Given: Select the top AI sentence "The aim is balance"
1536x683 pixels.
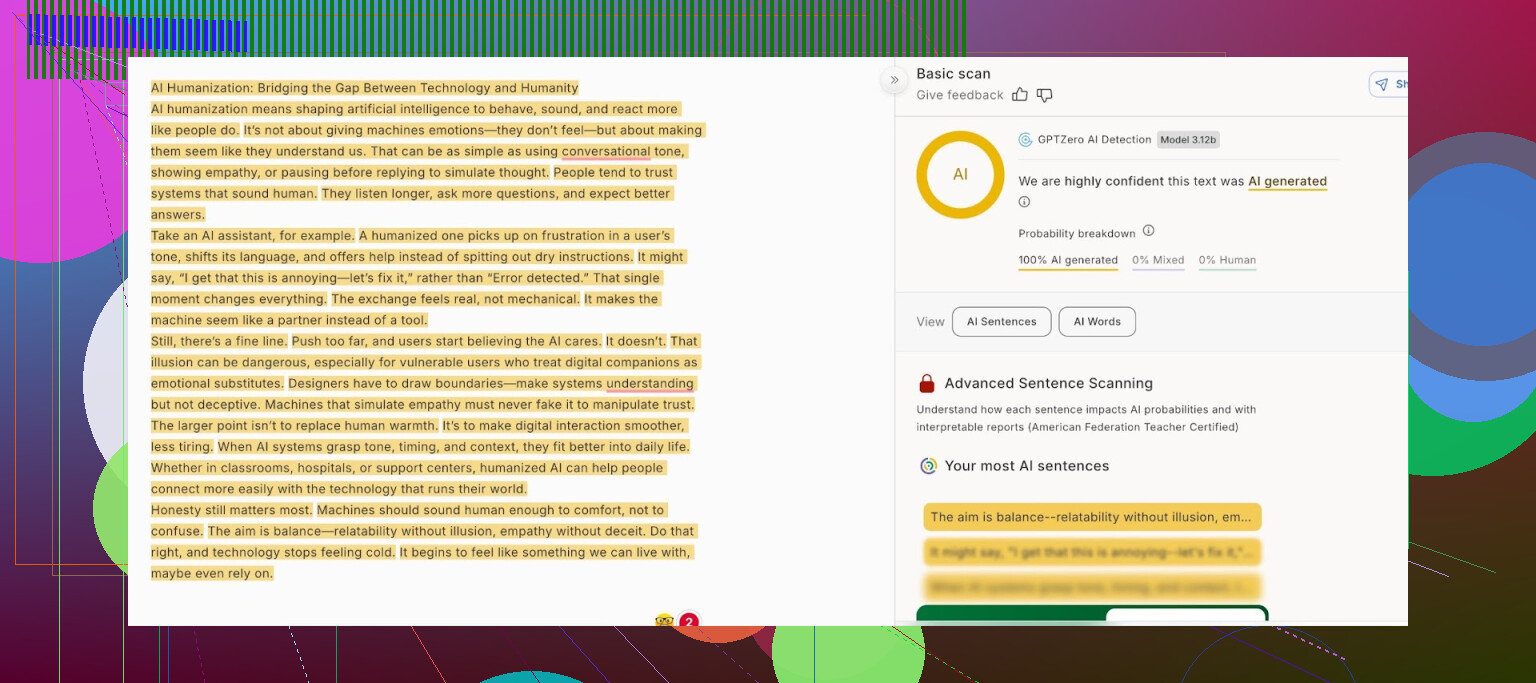Looking at the screenshot, I should tap(1092, 517).
